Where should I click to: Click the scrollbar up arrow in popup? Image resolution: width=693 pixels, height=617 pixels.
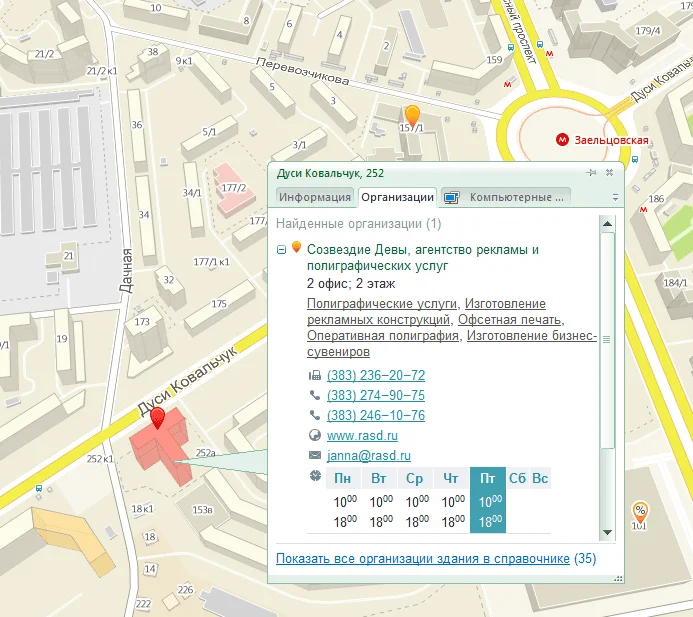(x=607, y=224)
